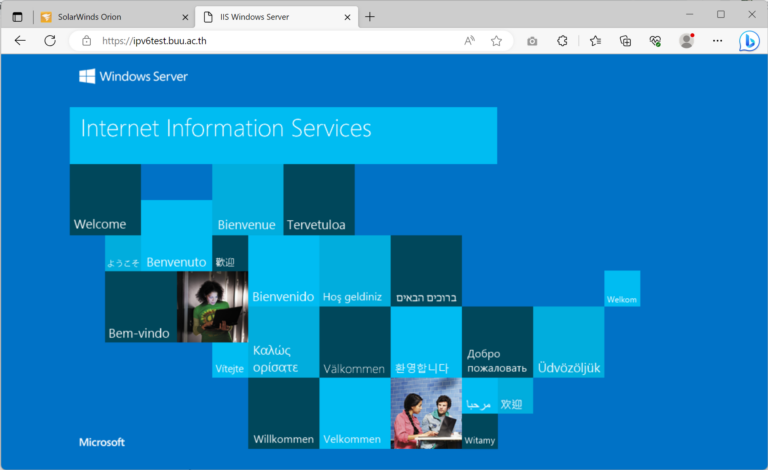
Task: Refresh the IIS Windows Server page
Action: pyautogui.click(x=50, y=41)
